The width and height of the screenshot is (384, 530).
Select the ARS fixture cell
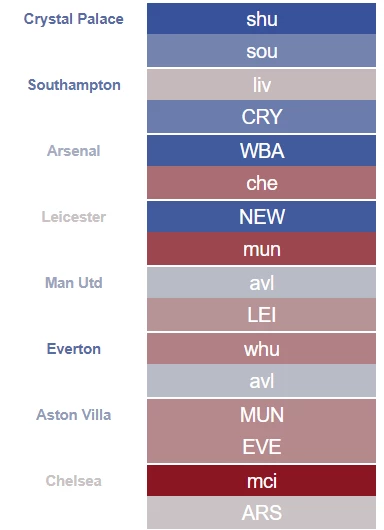tap(261, 512)
